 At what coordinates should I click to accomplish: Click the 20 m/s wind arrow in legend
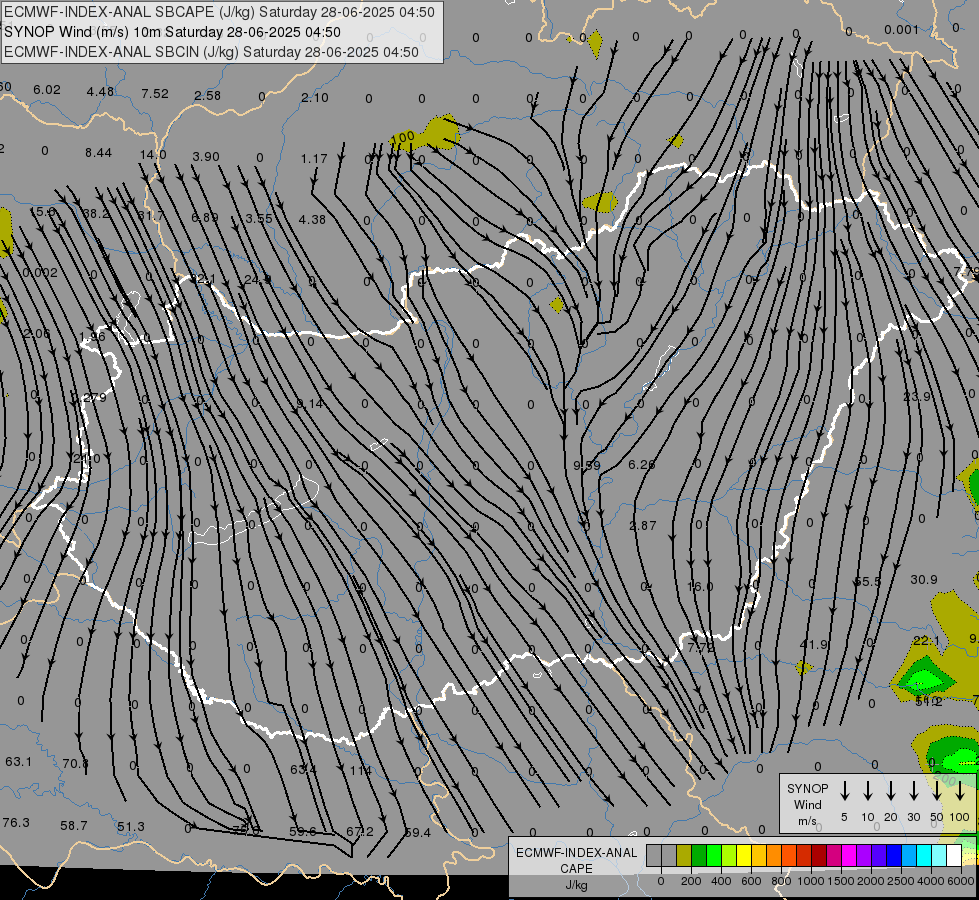pos(890,790)
